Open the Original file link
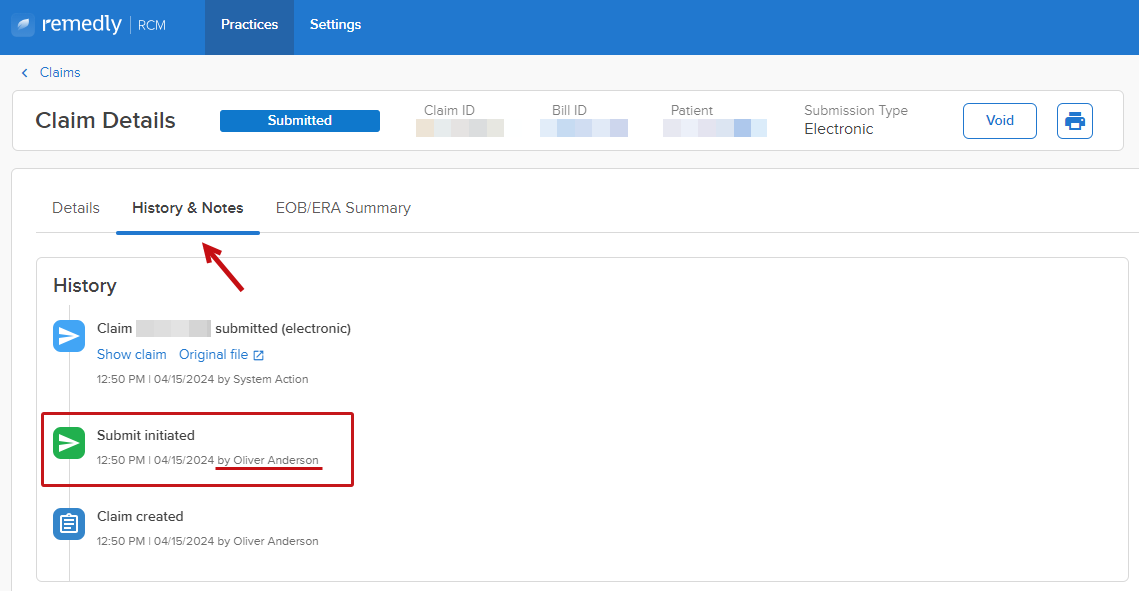This screenshot has height=591, width=1139. (214, 354)
